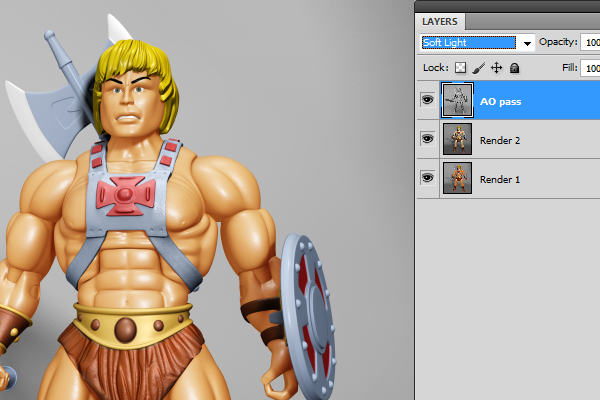
Task: Hide the Render 2 layer
Action: 427,138
